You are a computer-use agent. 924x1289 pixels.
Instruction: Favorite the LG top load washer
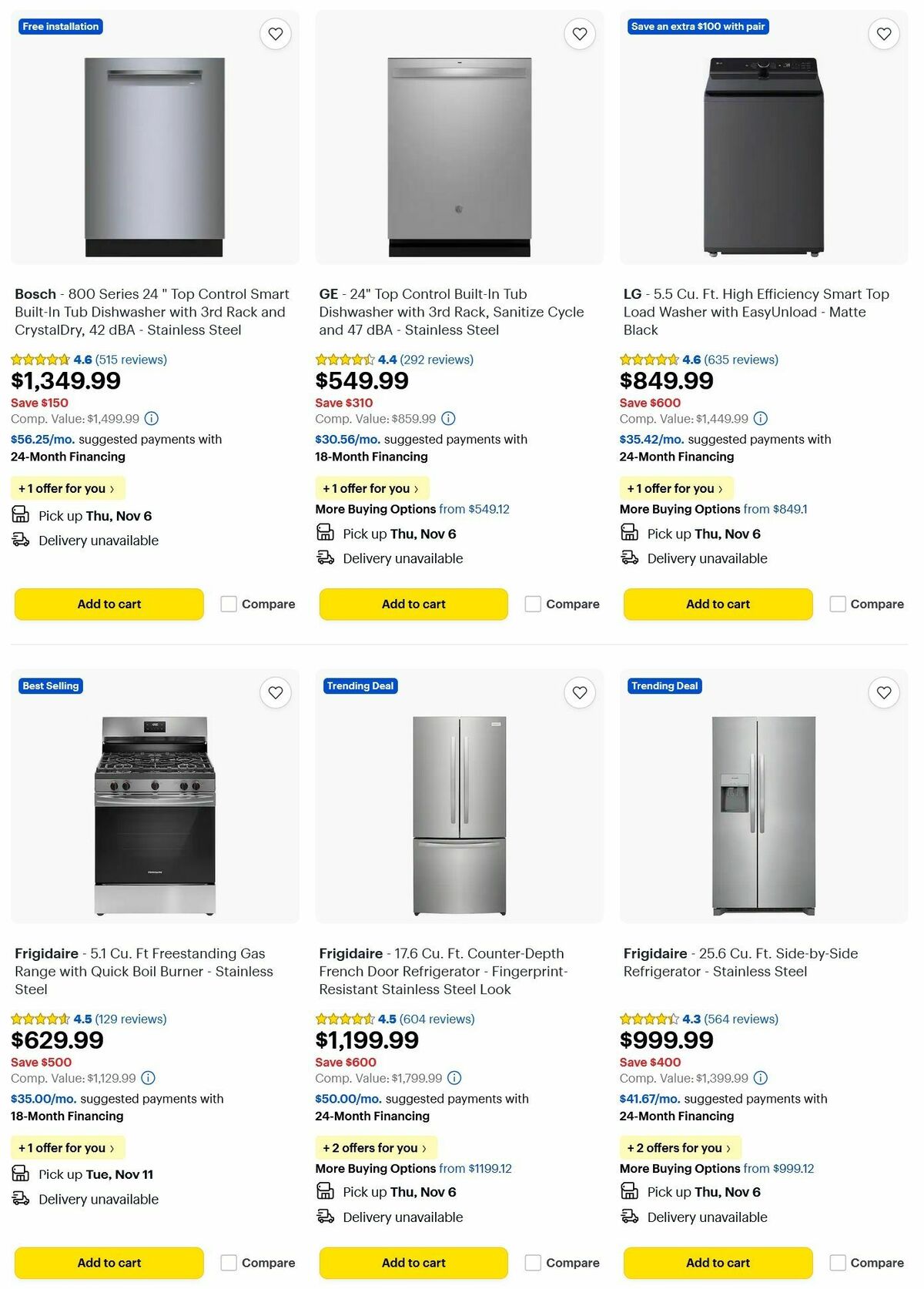[883, 34]
